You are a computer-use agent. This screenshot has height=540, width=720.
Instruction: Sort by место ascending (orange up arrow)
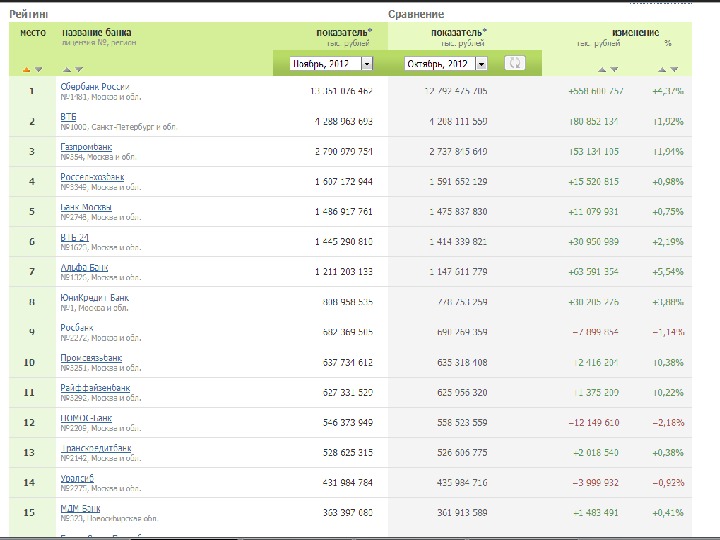26,70
